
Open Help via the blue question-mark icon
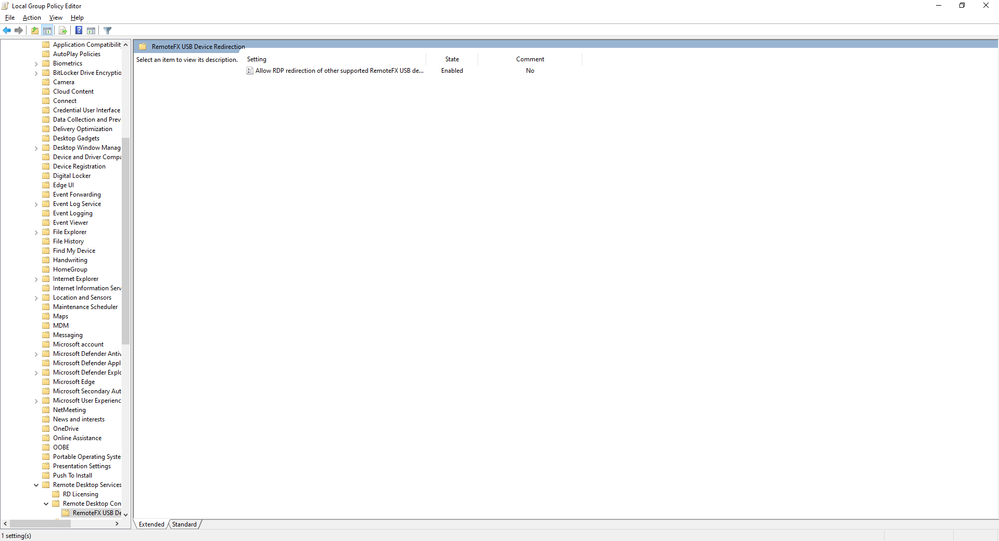(x=78, y=30)
